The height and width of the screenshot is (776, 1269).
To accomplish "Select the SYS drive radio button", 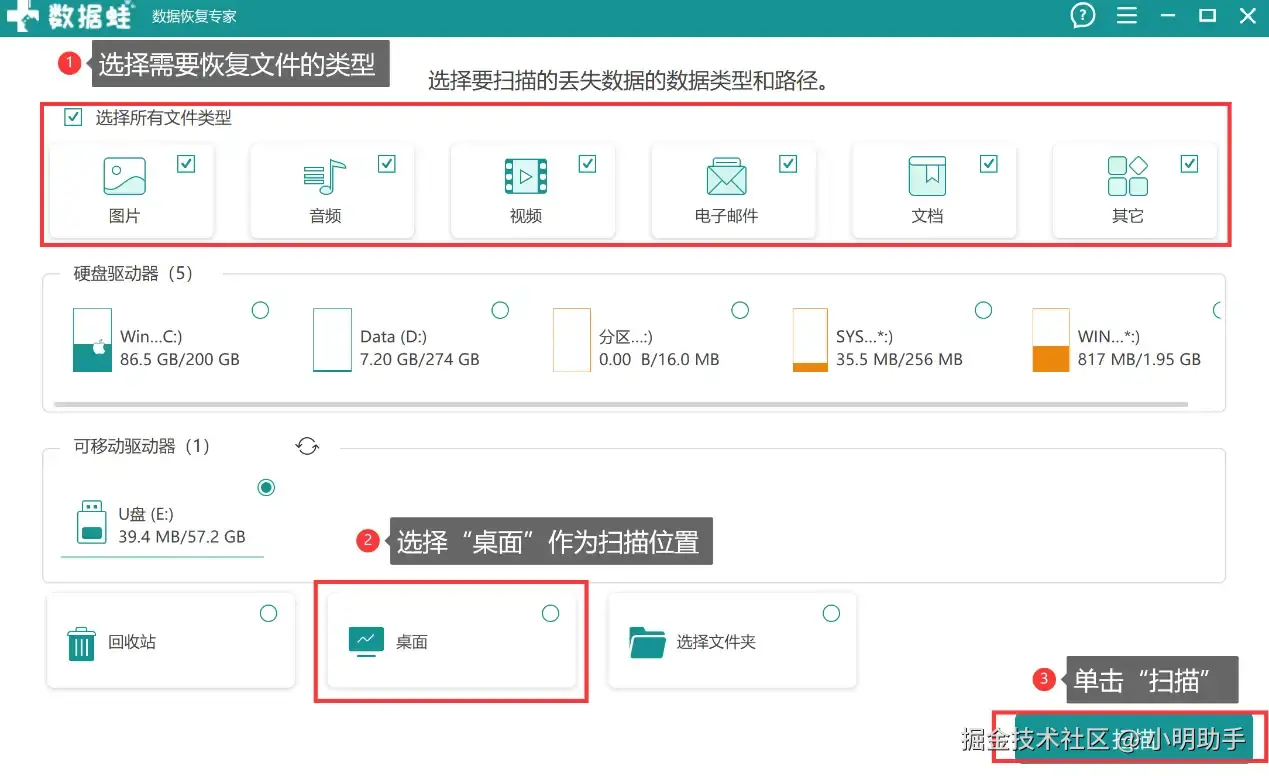I will point(983,310).
